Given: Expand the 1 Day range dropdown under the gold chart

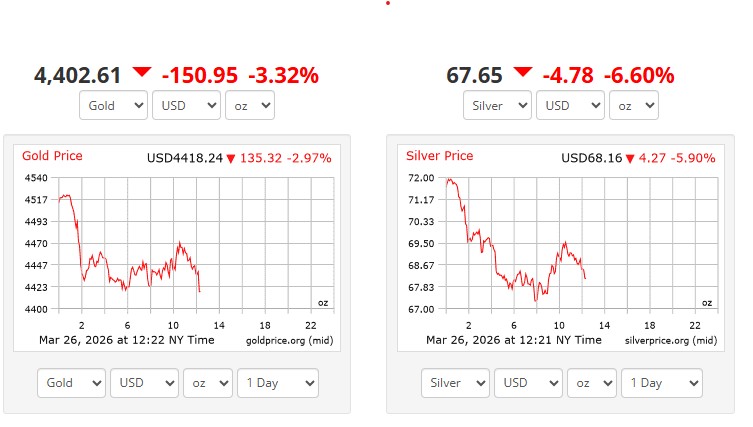Looking at the screenshot, I should point(277,383).
